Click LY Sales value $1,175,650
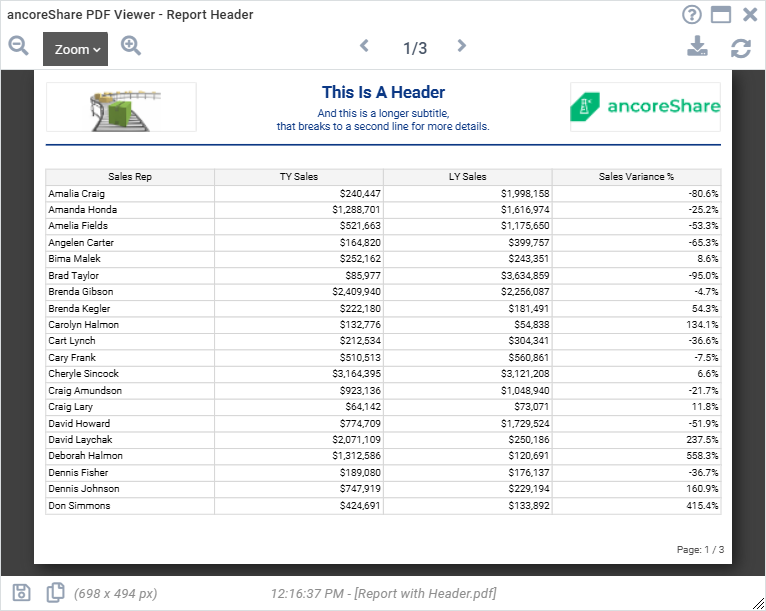 click(525, 226)
